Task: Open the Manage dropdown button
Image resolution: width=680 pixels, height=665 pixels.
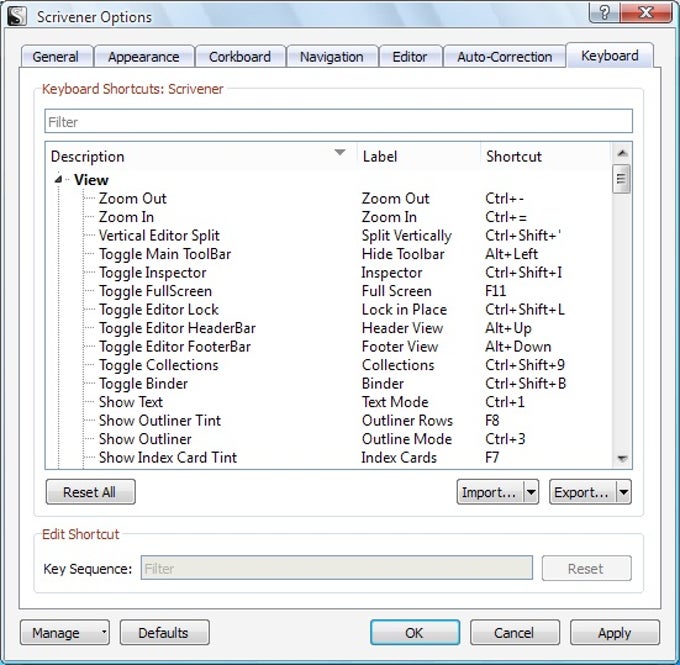Action: 65,632
